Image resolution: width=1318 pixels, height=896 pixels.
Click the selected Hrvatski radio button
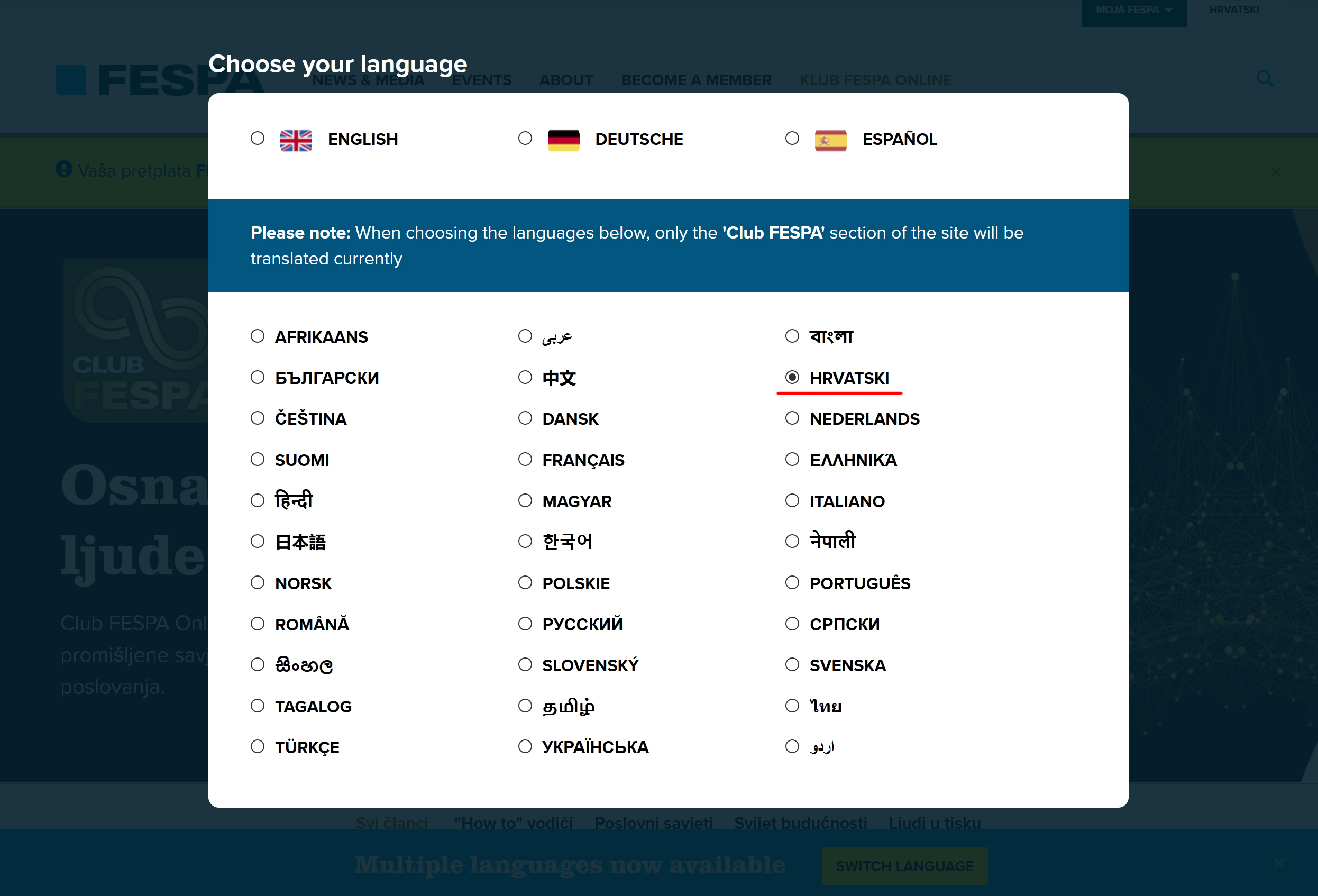(x=792, y=378)
